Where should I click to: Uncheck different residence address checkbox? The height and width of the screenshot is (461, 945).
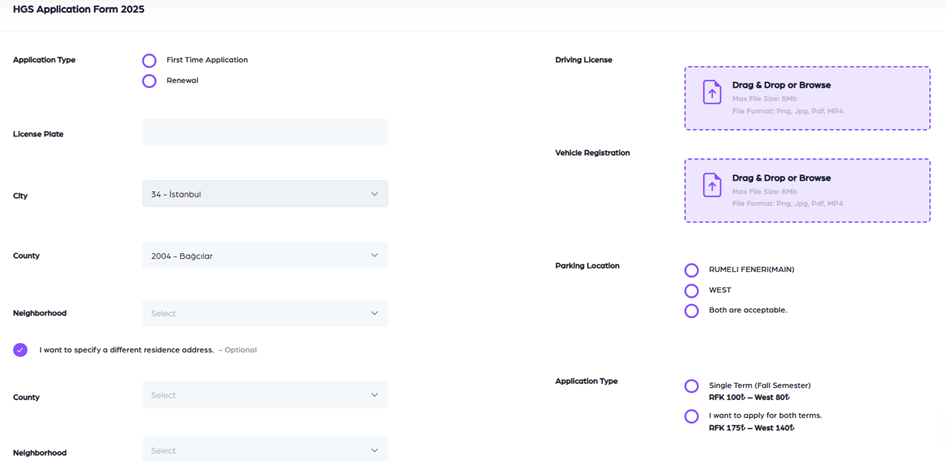click(x=20, y=350)
